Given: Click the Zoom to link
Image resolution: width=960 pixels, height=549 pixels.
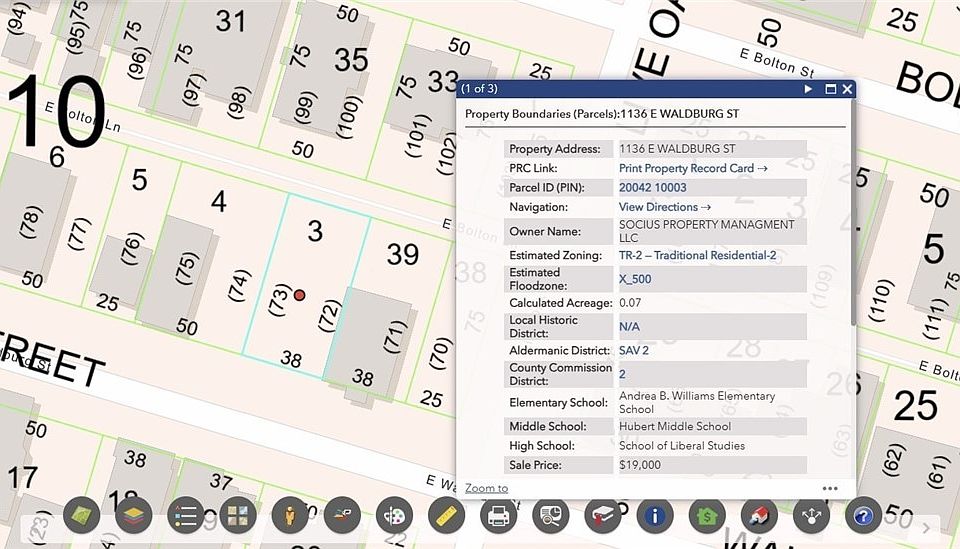Looking at the screenshot, I should pyautogui.click(x=487, y=488).
